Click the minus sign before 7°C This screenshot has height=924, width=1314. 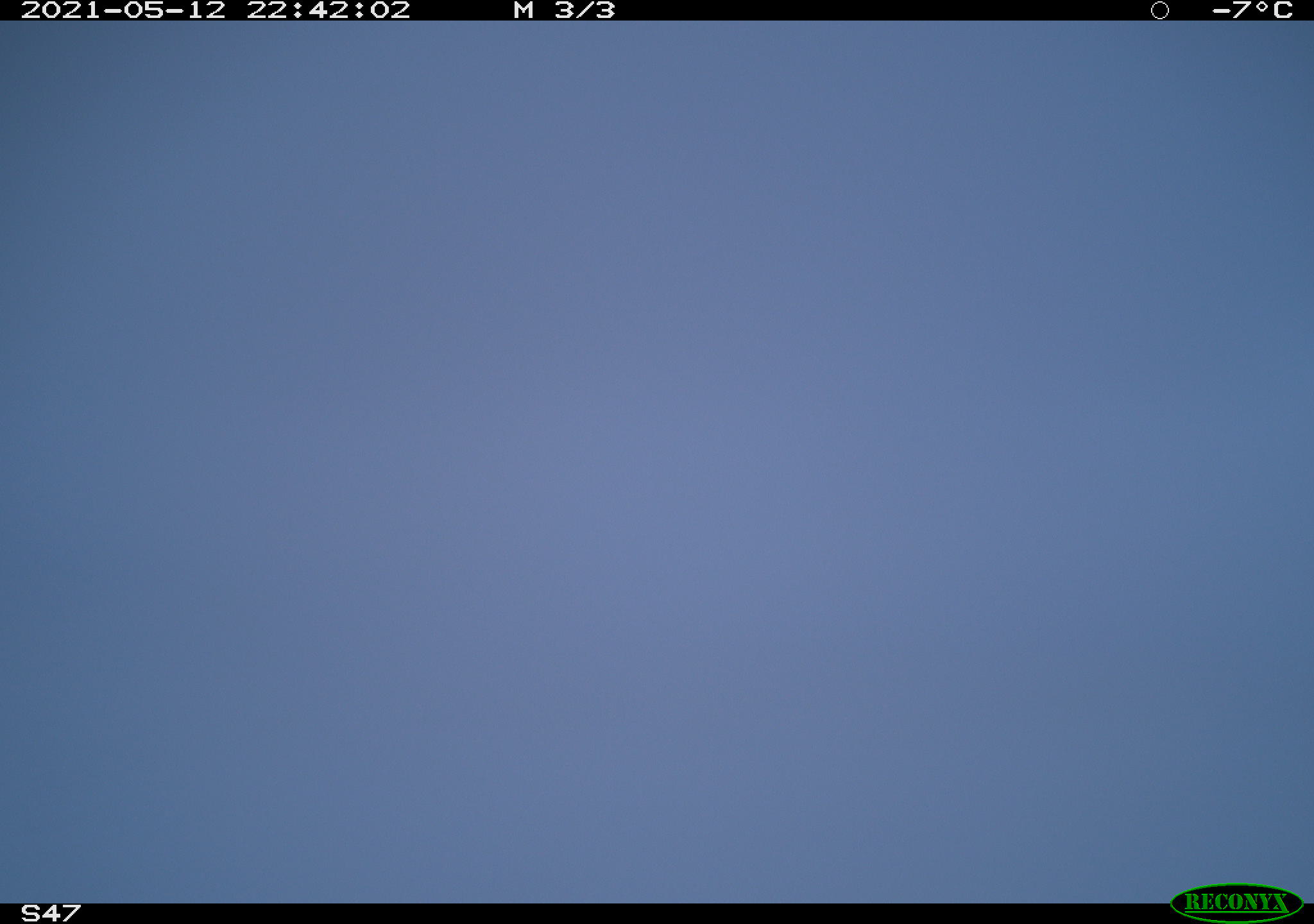pyautogui.click(x=1222, y=10)
